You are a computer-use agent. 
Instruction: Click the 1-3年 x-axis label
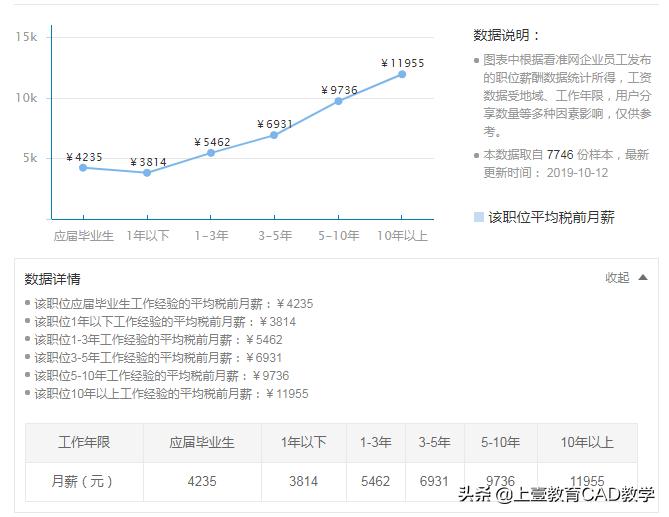[211, 235]
